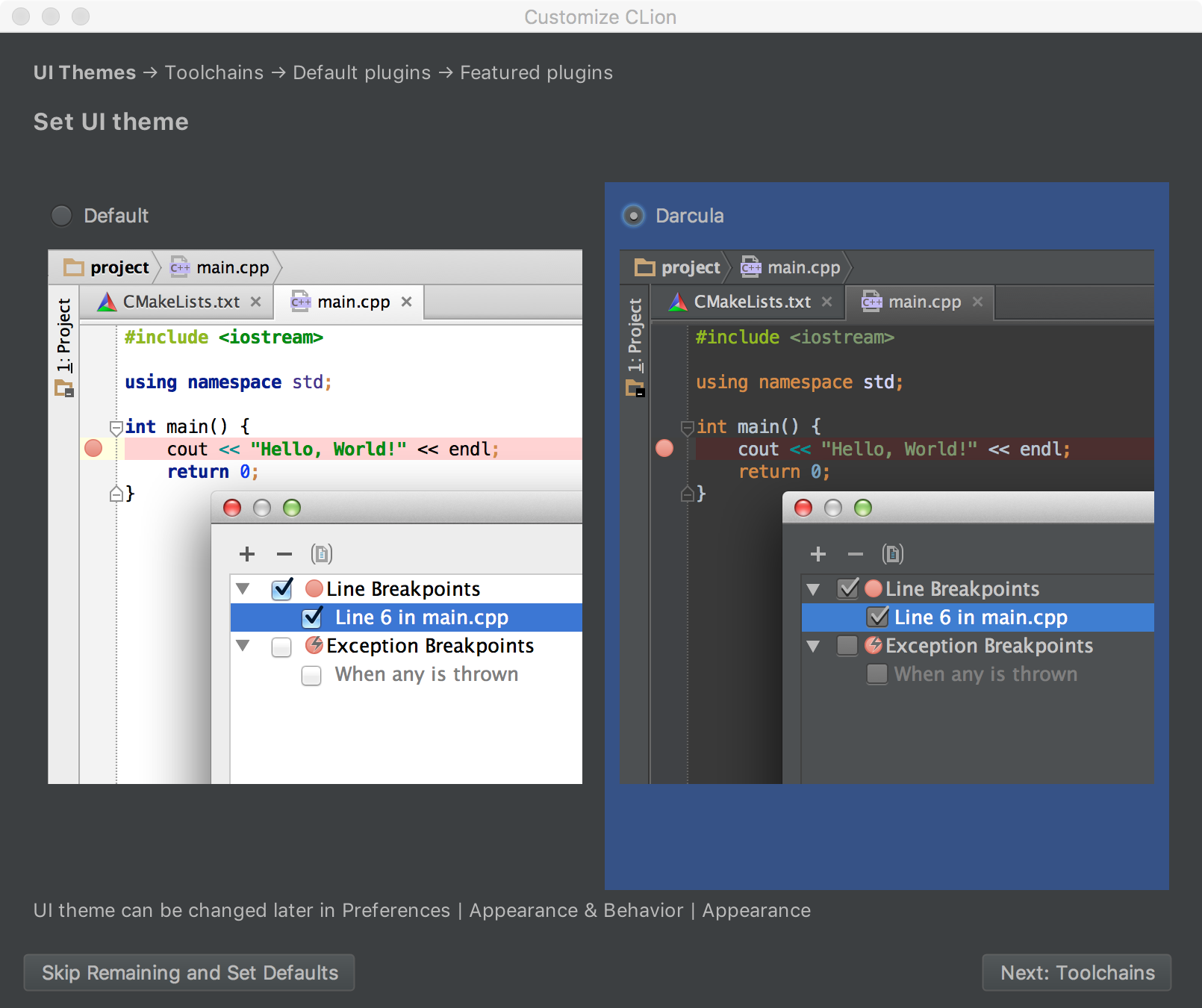
Task: Click project folder icon in Darcula preview
Action: [645, 267]
